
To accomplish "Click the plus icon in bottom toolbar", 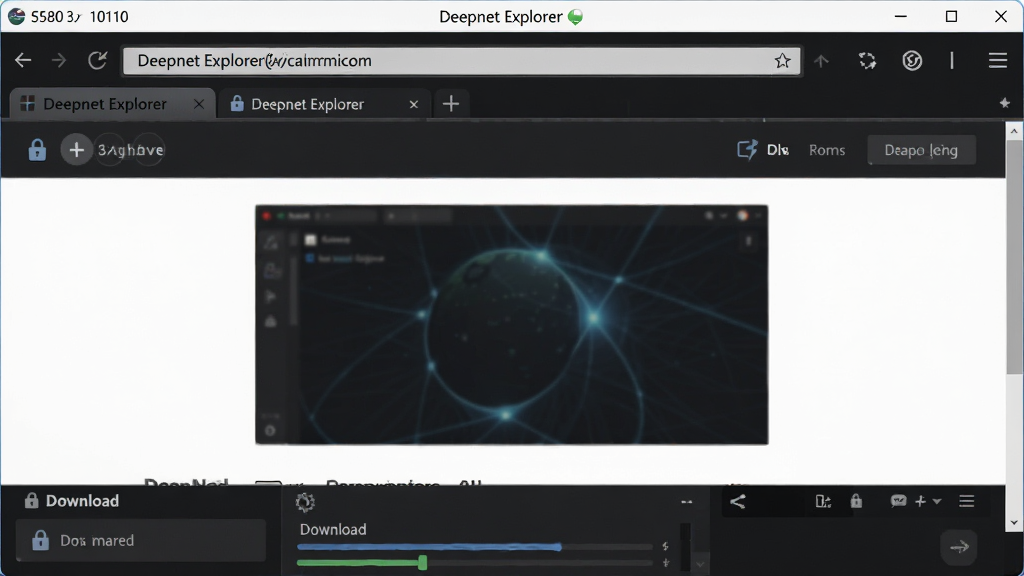I will coord(921,501).
